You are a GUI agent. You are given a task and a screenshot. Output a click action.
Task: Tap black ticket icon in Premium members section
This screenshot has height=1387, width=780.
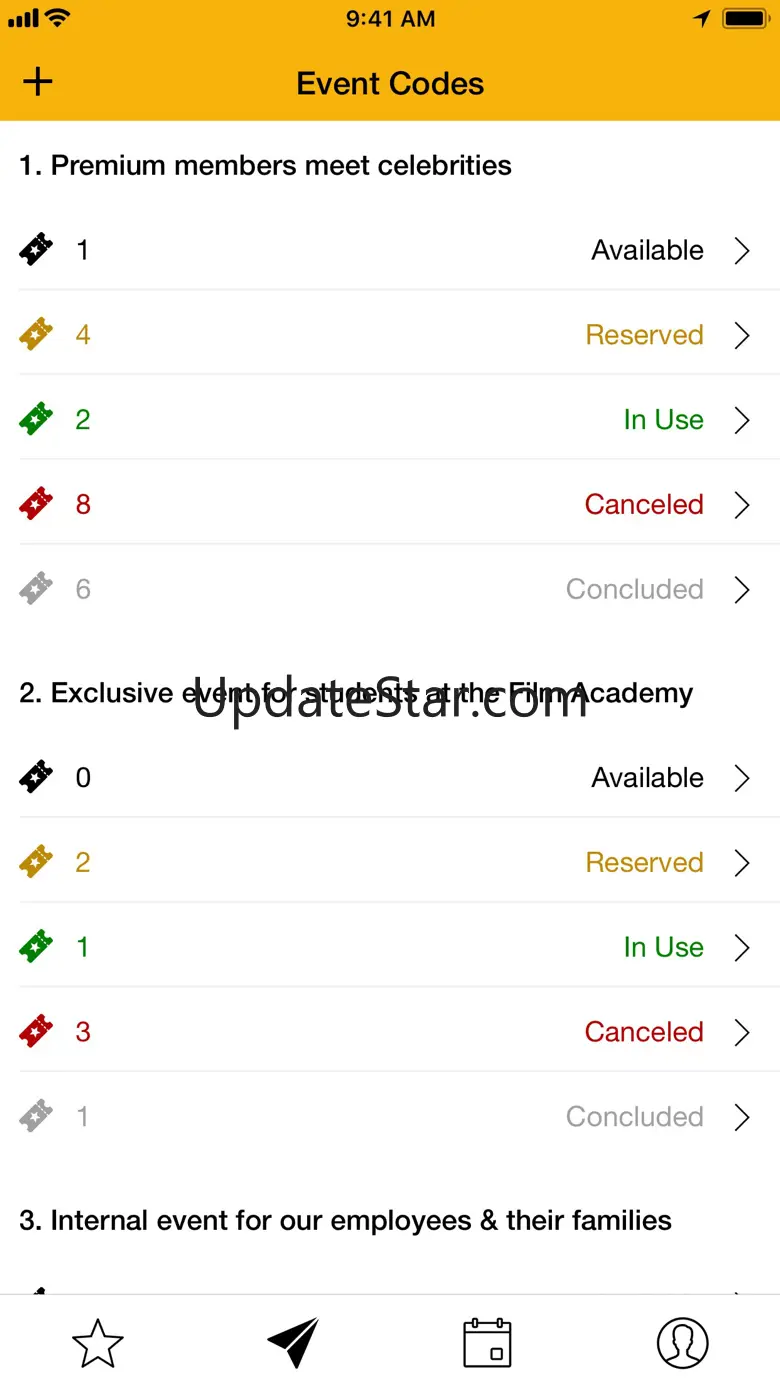pyautogui.click(x=36, y=250)
